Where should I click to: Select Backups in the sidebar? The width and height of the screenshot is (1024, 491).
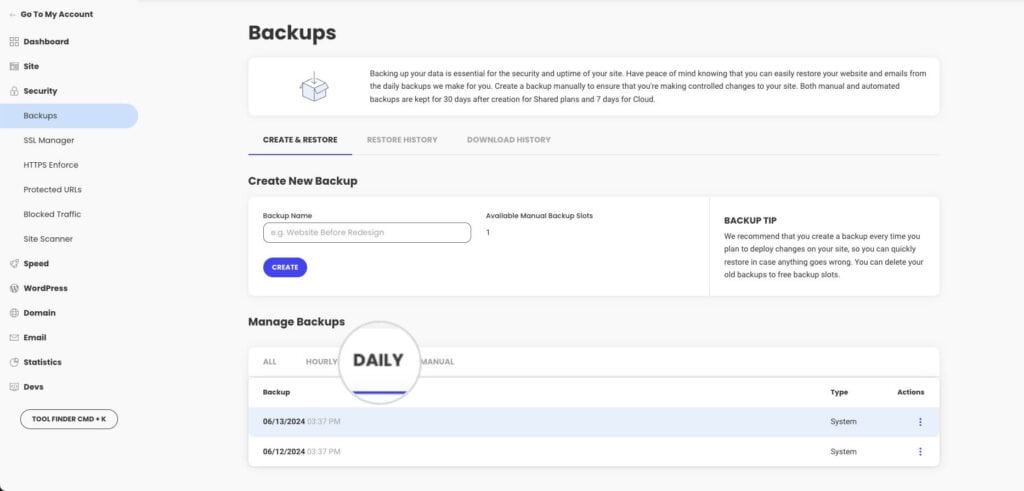69,116
